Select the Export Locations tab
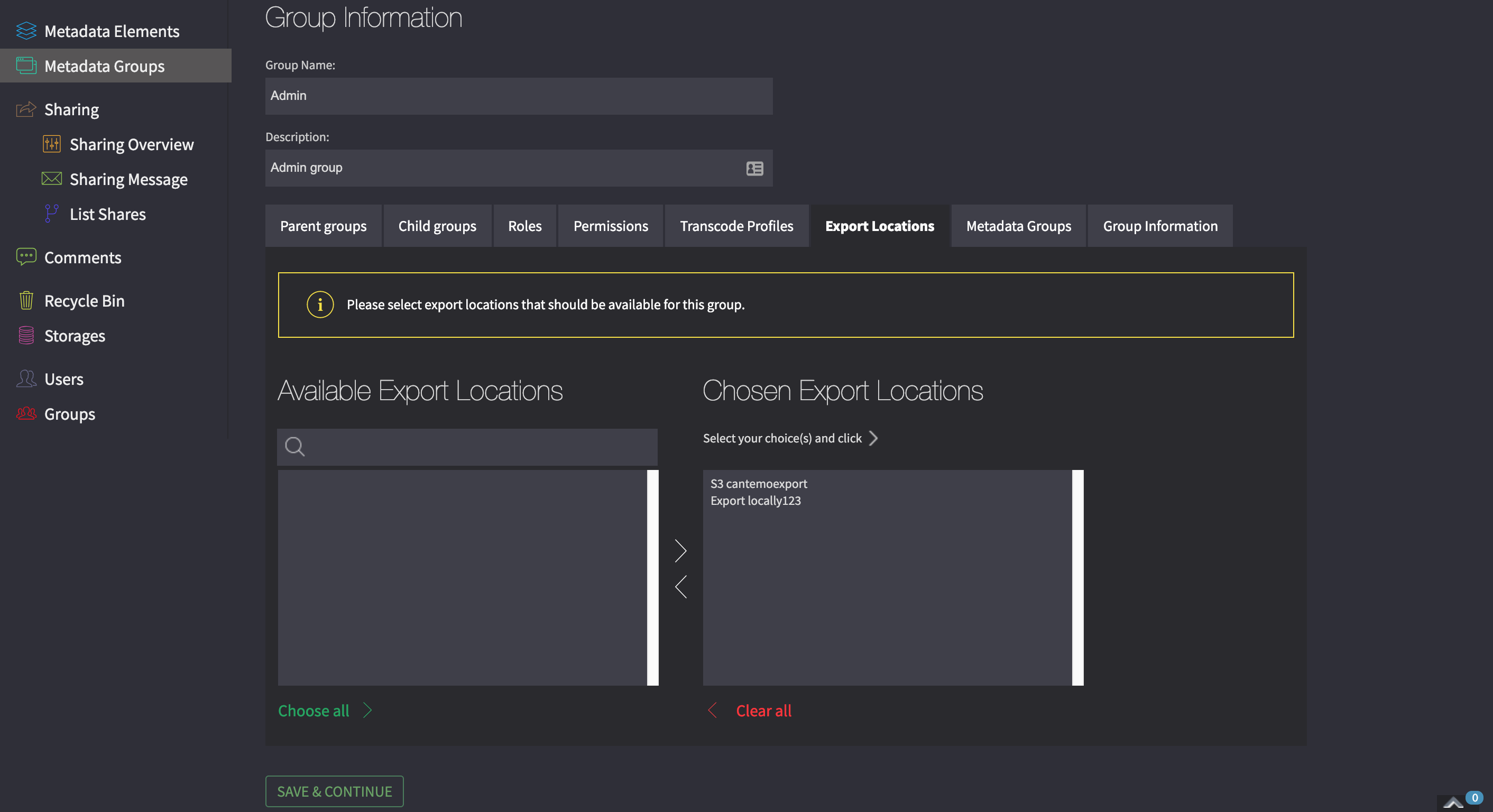The height and width of the screenshot is (812, 1493). (x=880, y=226)
